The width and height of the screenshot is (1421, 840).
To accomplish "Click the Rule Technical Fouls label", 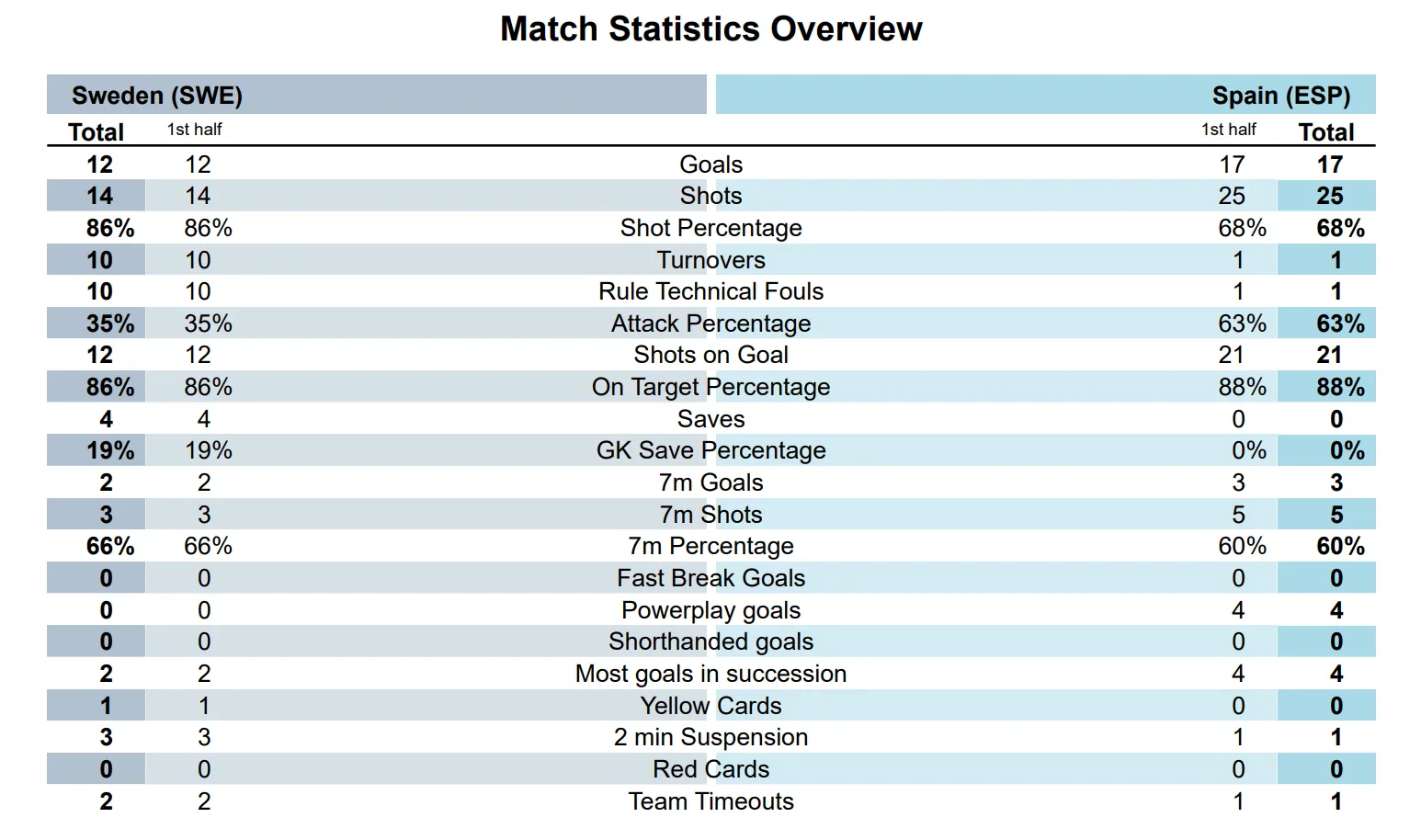I will point(710,291).
